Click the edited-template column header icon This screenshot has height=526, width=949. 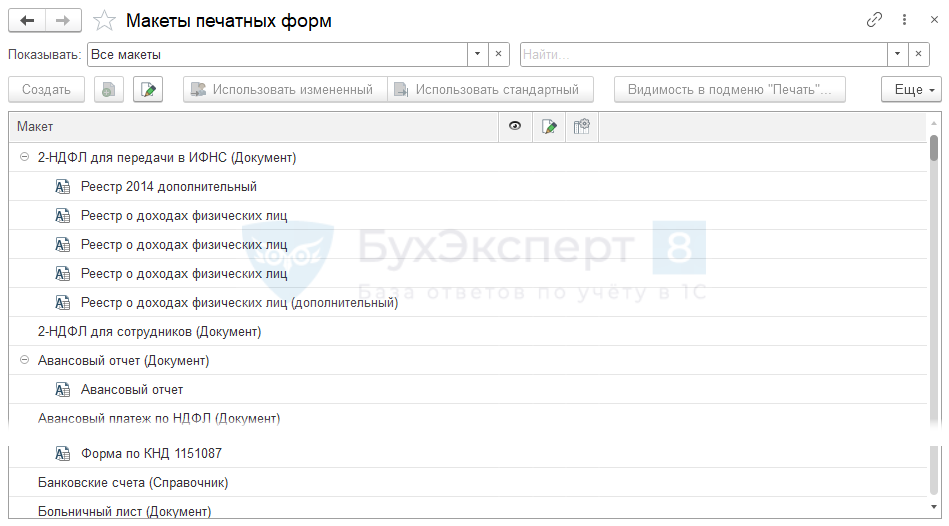click(548, 126)
